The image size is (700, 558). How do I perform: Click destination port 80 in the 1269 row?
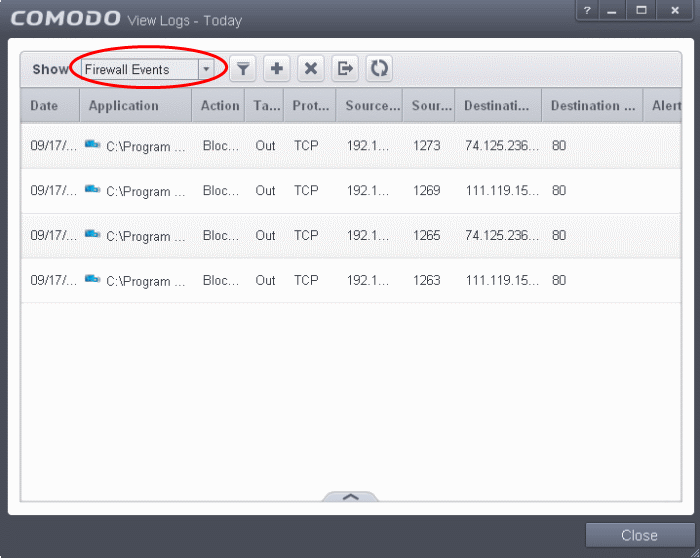tap(559, 191)
